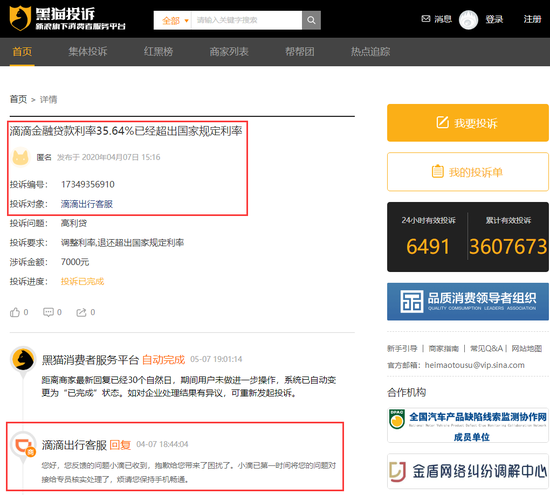Viewport: 550px width, 495px height.
Task: Click the 网站地图 link
Action: coord(526,348)
